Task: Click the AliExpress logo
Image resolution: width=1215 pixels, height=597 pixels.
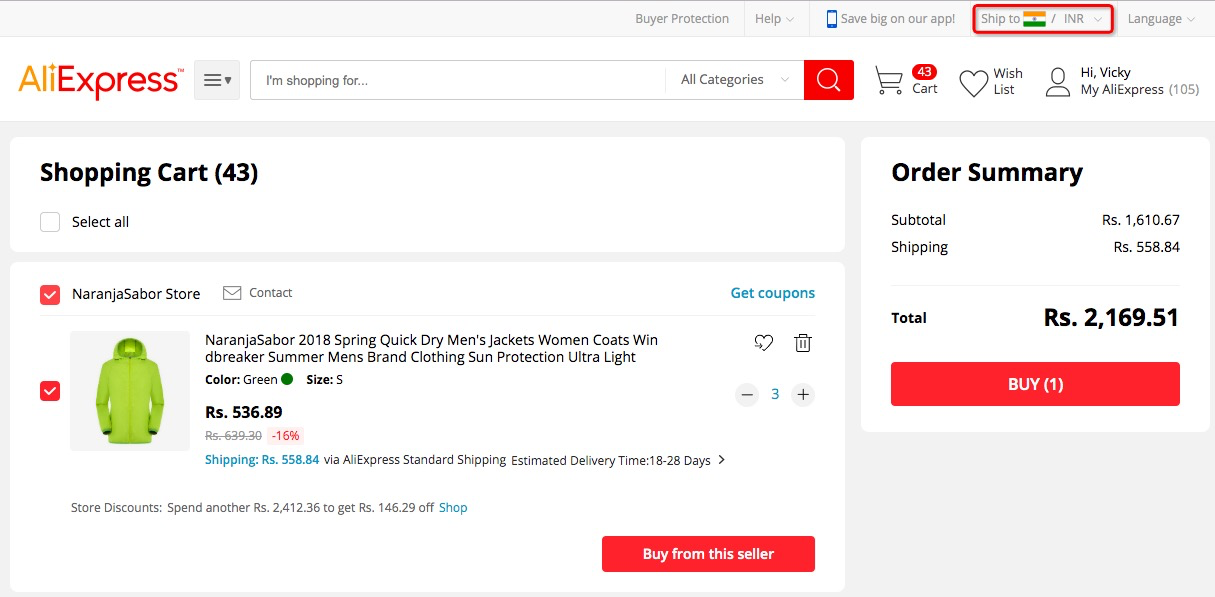Action: (100, 80)
